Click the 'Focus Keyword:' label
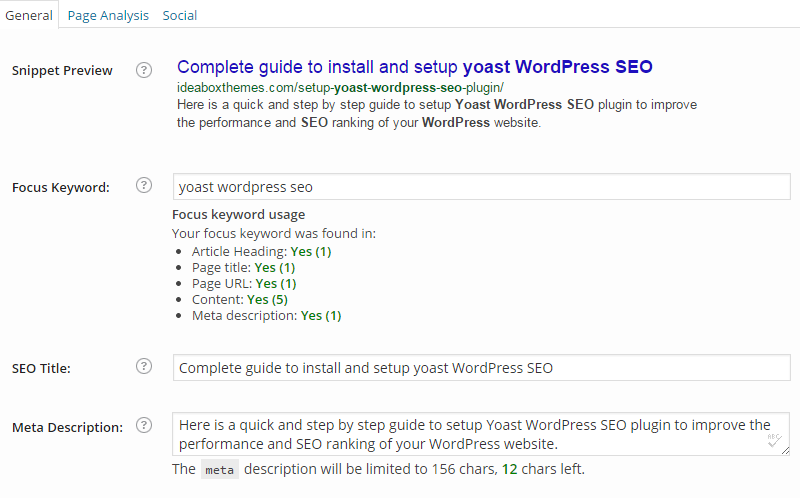Viewport: 800px width, 498px height. (61, 188)
